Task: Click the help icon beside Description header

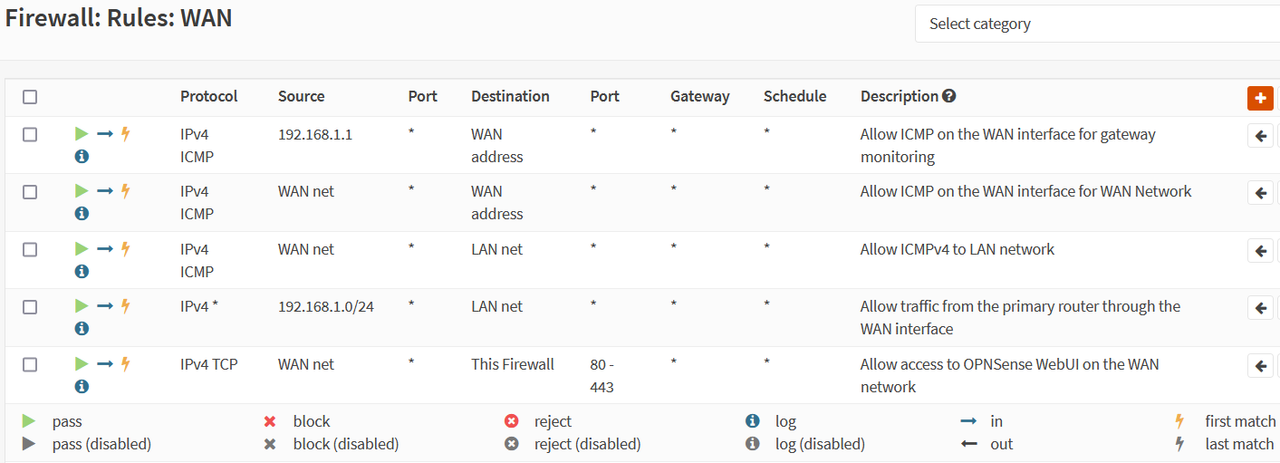Action: coord(949,96)
